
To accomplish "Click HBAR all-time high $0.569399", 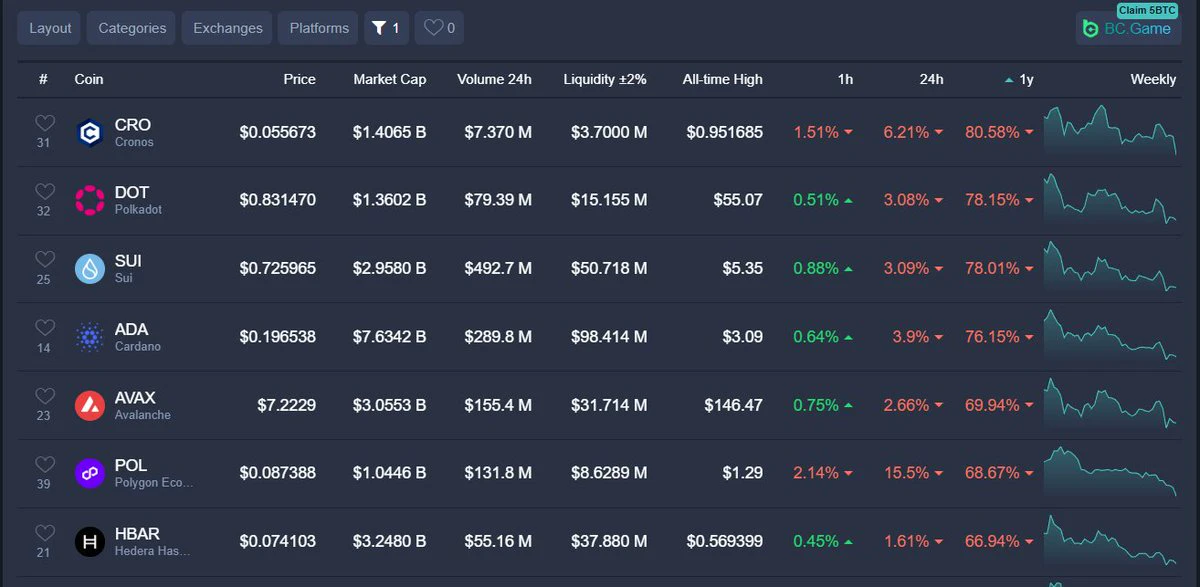I will (x=725, y=542).
